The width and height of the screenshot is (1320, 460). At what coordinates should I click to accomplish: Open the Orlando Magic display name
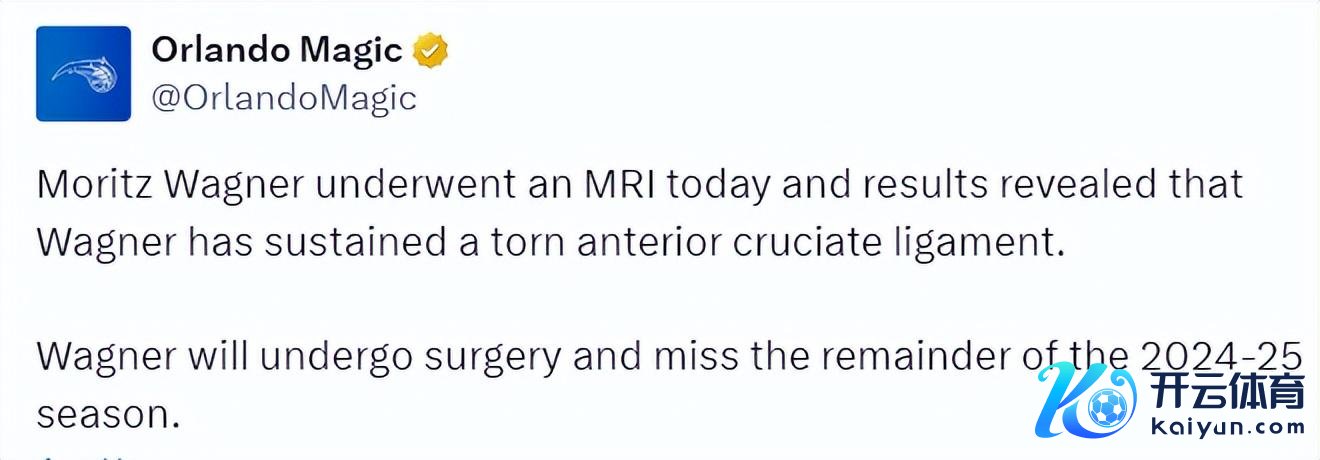tap(277, 50)
